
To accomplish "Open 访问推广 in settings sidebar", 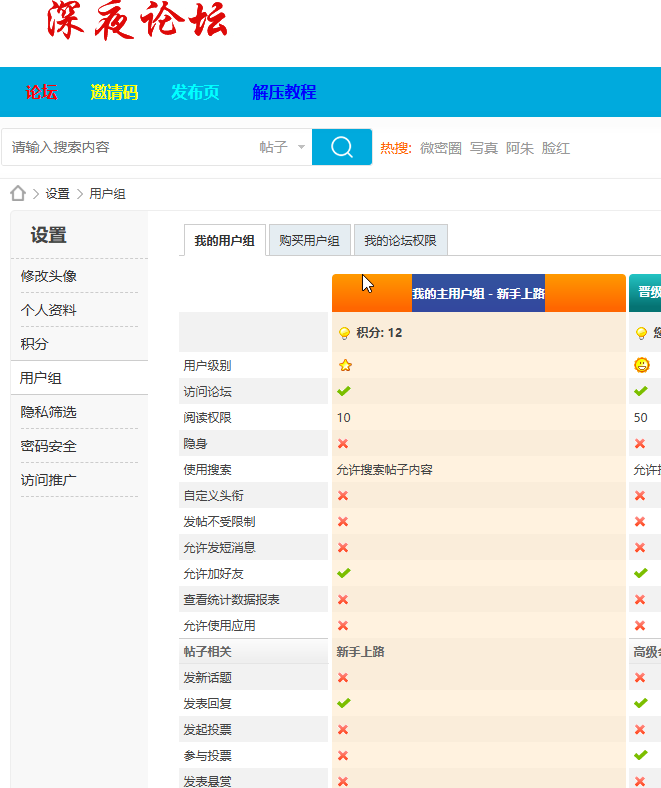I will click(x=49, y=480).
